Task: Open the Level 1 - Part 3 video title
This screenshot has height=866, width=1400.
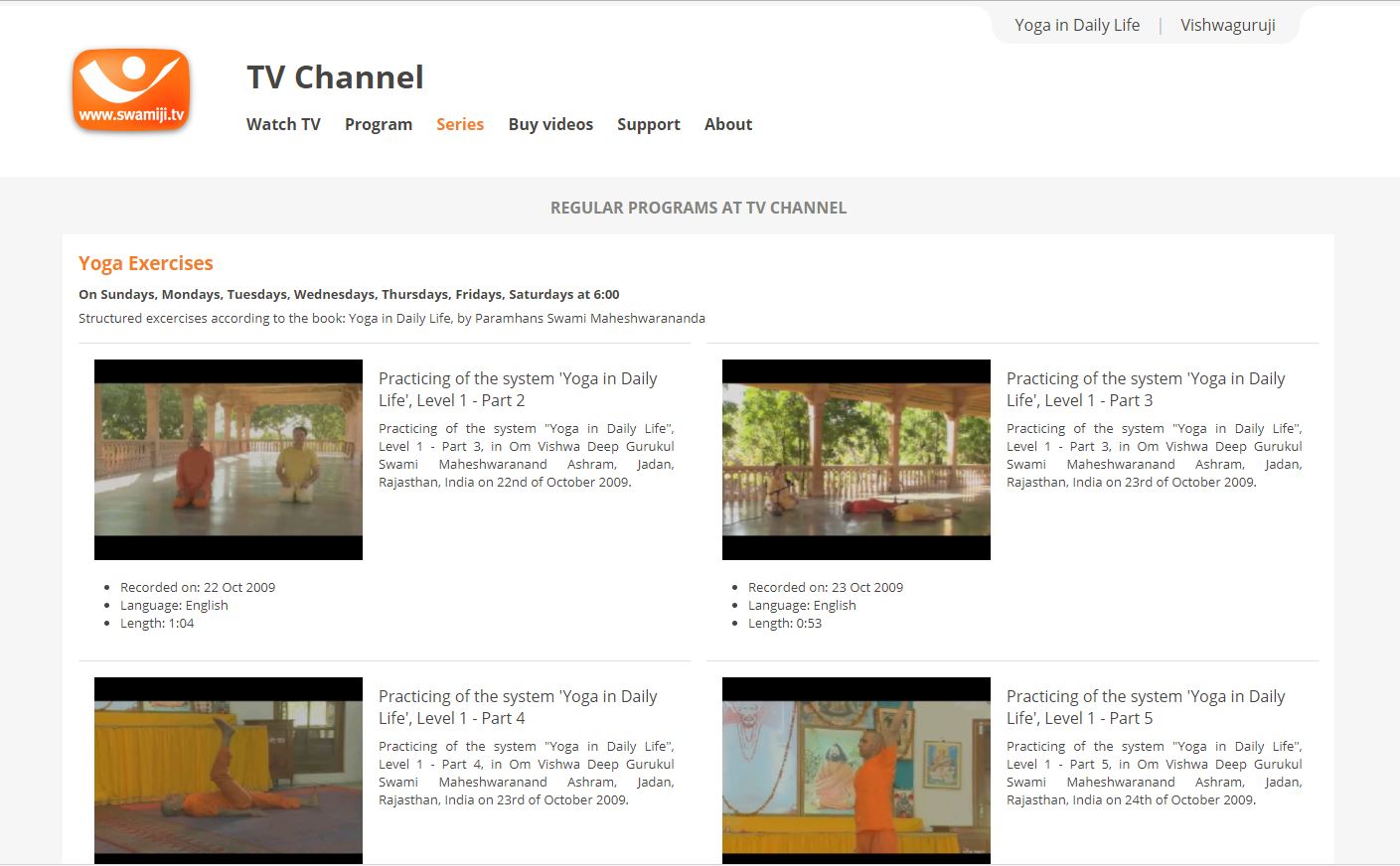Action: click(x=1146, y=388)
